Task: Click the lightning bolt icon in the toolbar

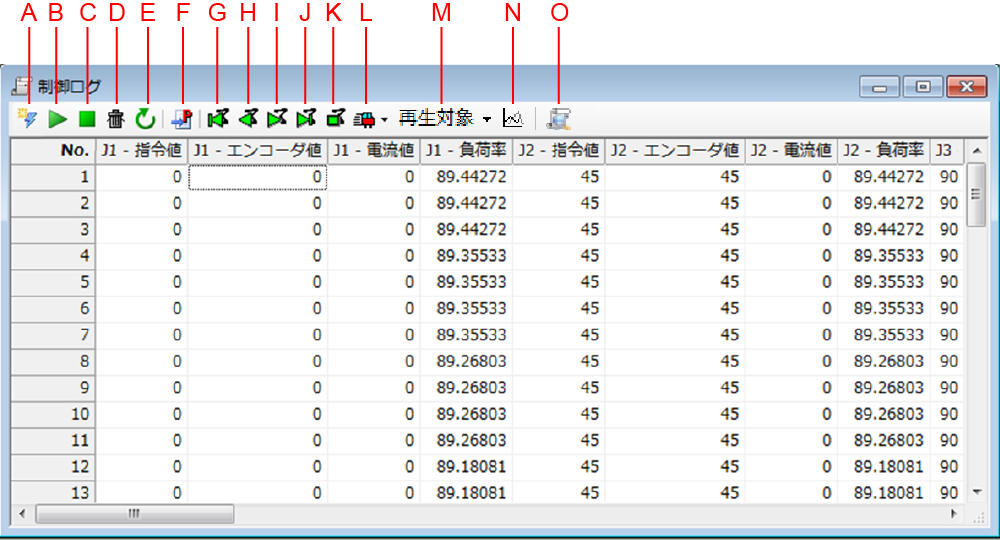Action: pyautogui.click(x=28, y=119)
